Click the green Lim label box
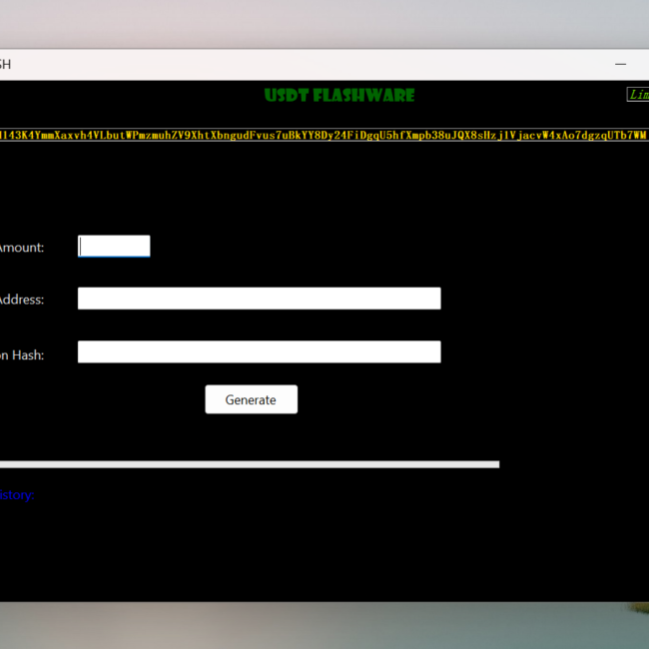The image size is (649, 649). coord(638,95)
